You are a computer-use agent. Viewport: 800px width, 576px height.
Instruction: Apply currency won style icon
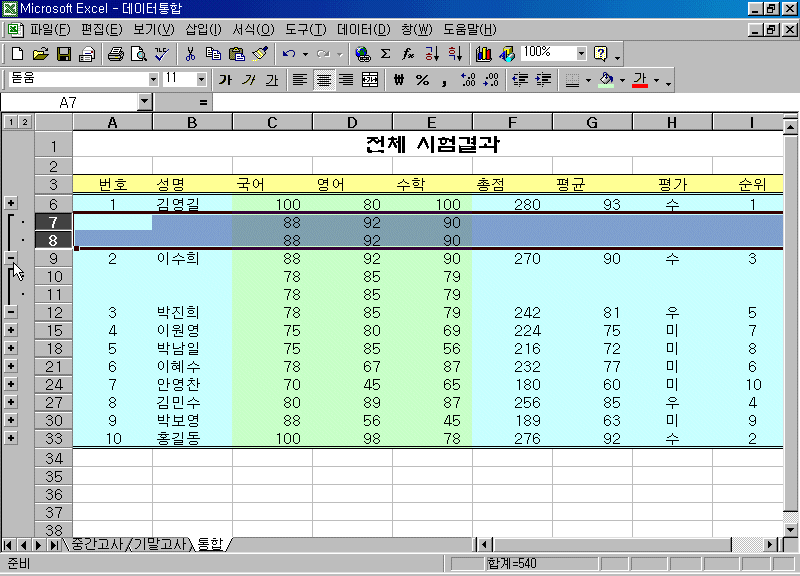click(399, 80)
